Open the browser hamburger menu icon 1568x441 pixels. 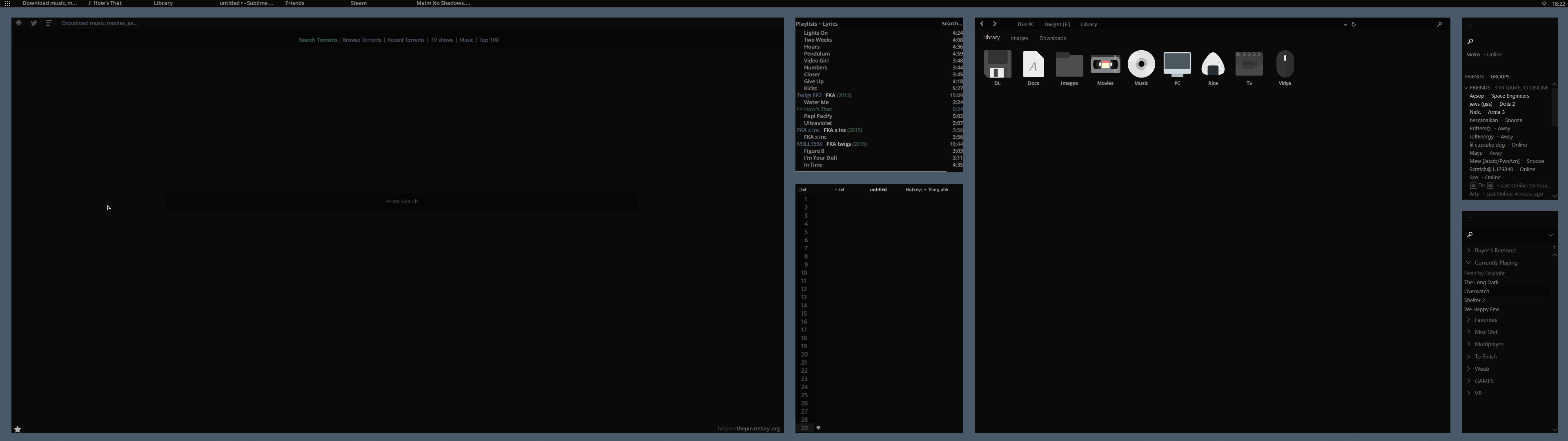point(49,23)
